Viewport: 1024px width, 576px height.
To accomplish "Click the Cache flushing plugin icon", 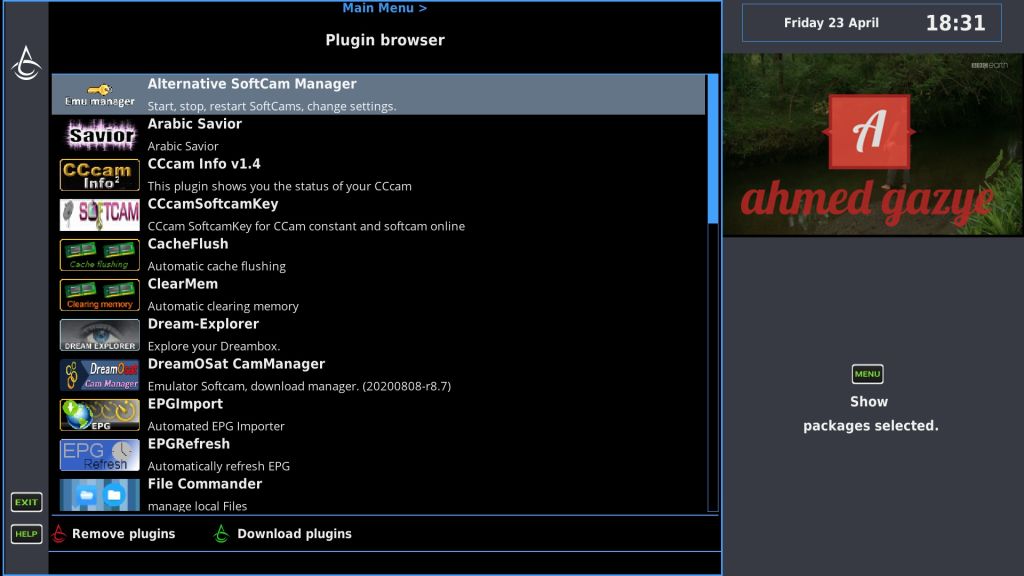I will pyautogui.click(x=99, y=255).
